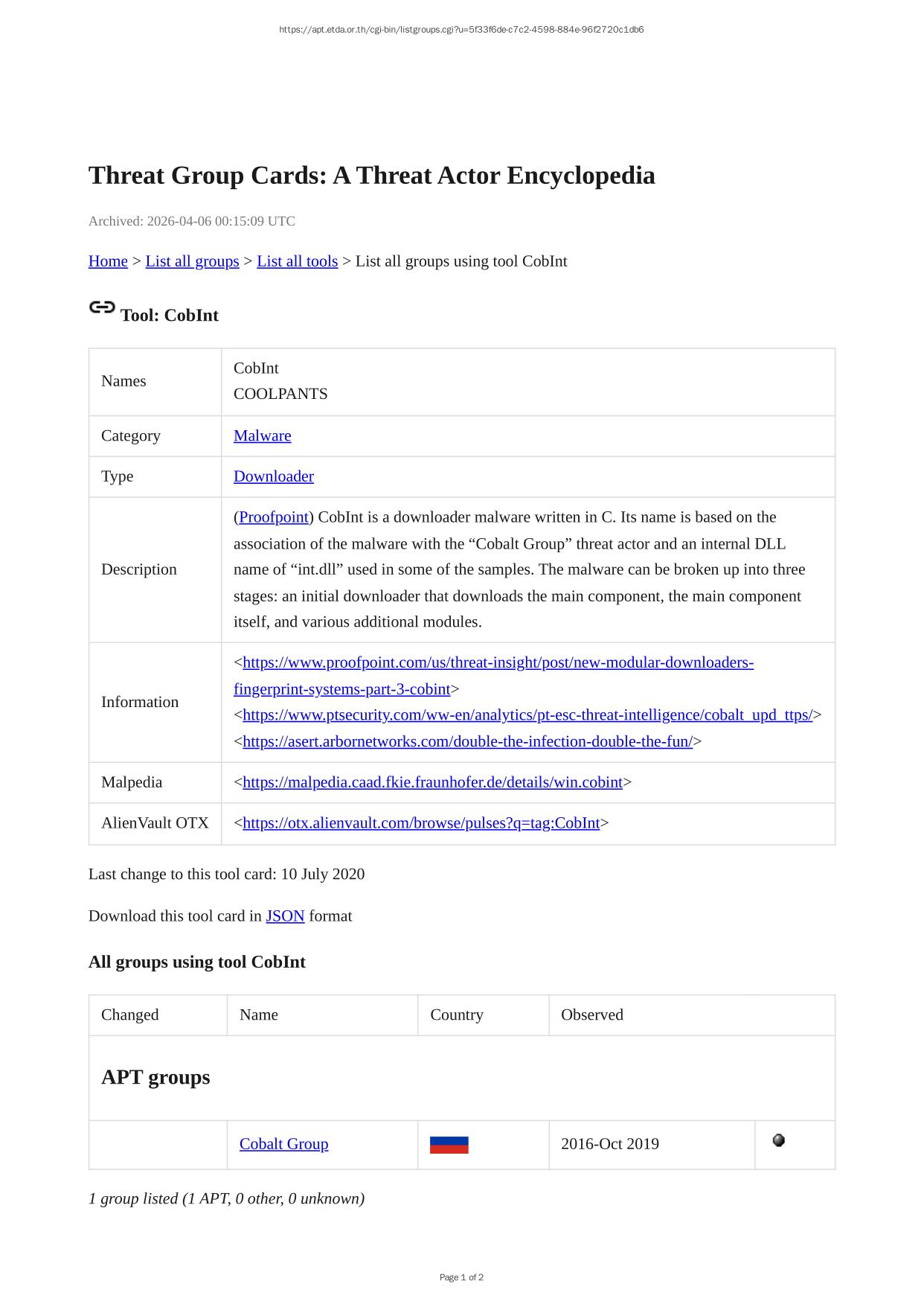924x1307 pixels.
Task: Open the Cobalt Group entry
Action: (283, 1144)
